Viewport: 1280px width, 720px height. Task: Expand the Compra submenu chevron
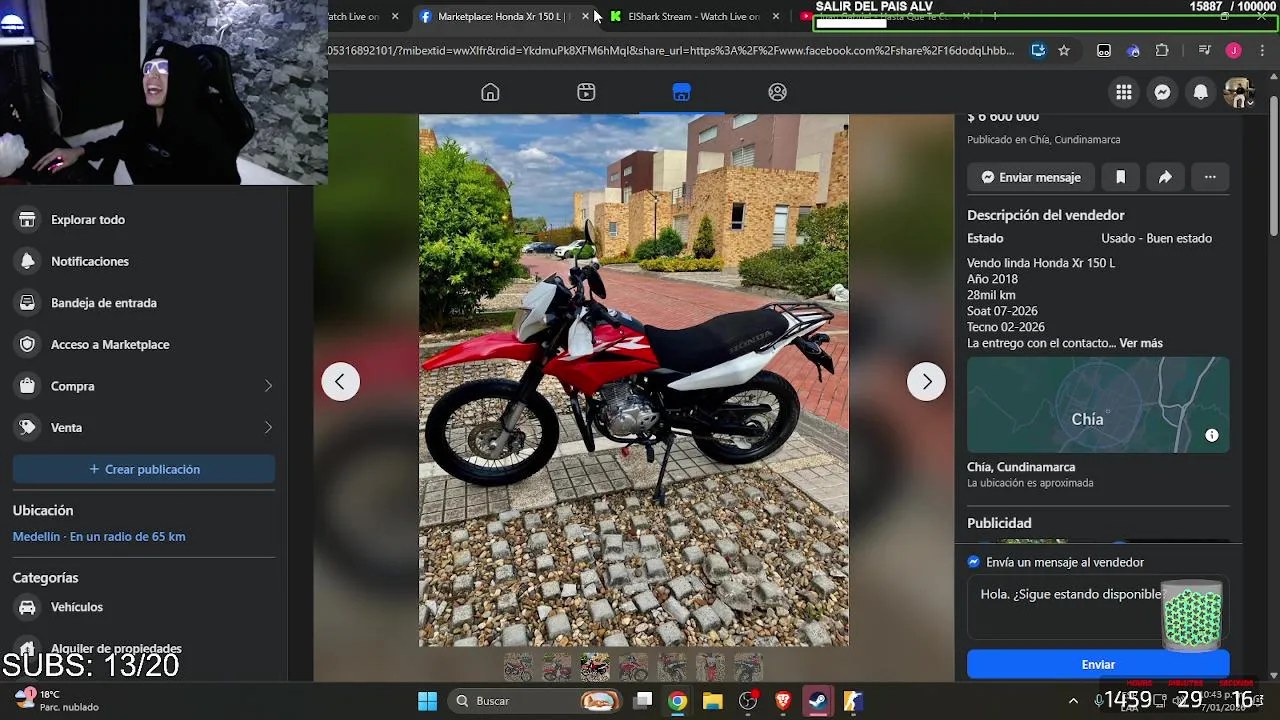coord(268,386)
